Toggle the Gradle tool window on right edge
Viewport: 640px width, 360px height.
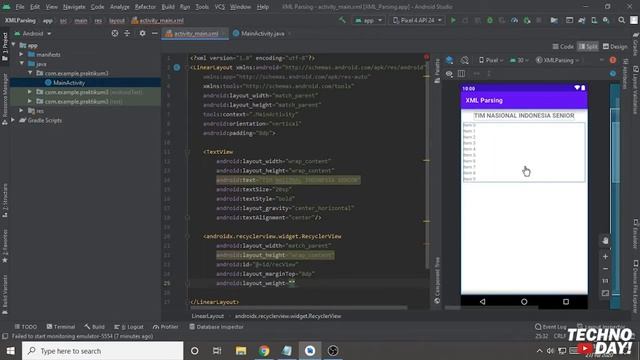click(x=636, y=44)
